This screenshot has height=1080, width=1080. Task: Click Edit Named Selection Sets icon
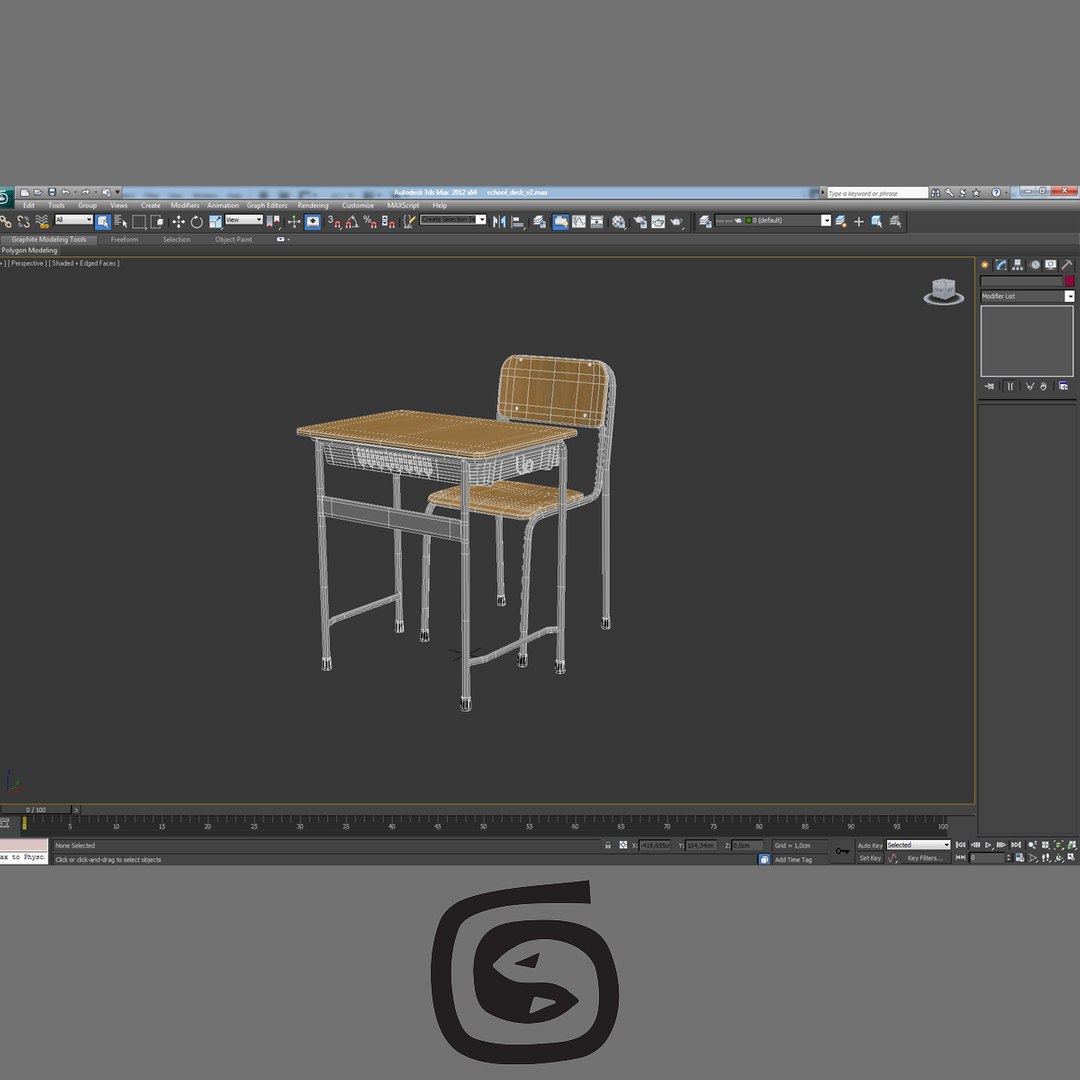(409, 222)
